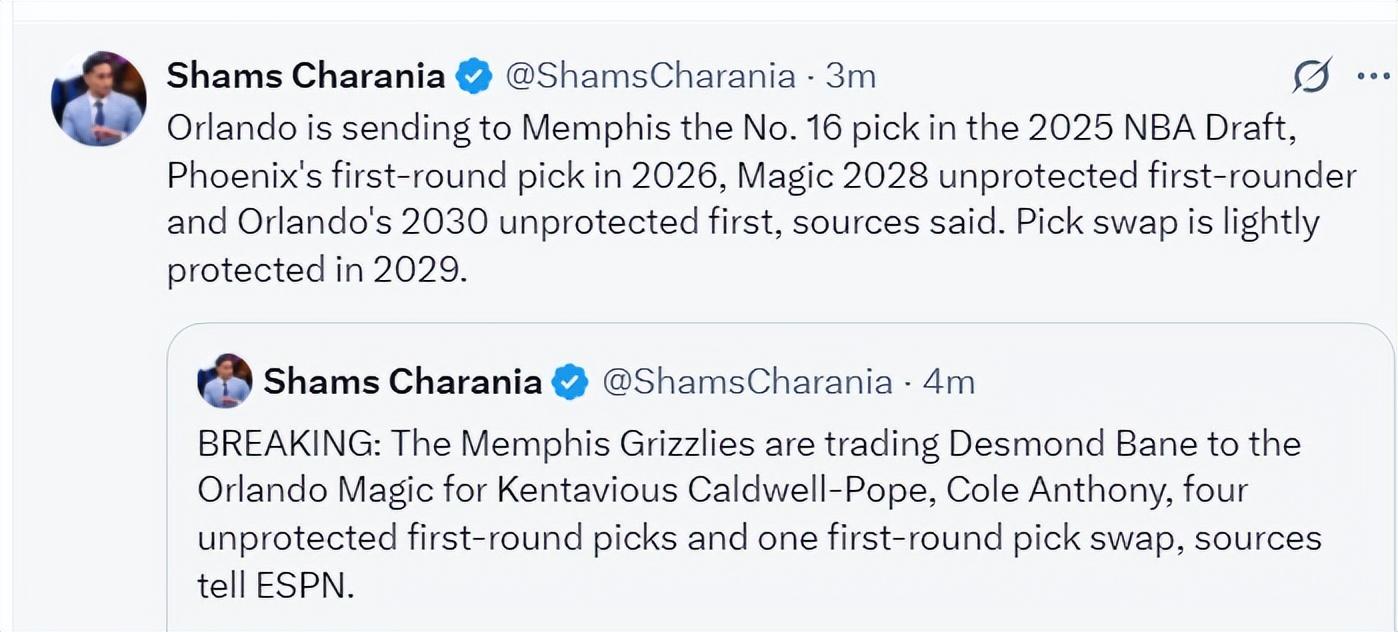Viewport: 1398px width, 632px height.
Task: Click the Grok slashed-circle icon on the tweet
Action: pos(1311,76)
